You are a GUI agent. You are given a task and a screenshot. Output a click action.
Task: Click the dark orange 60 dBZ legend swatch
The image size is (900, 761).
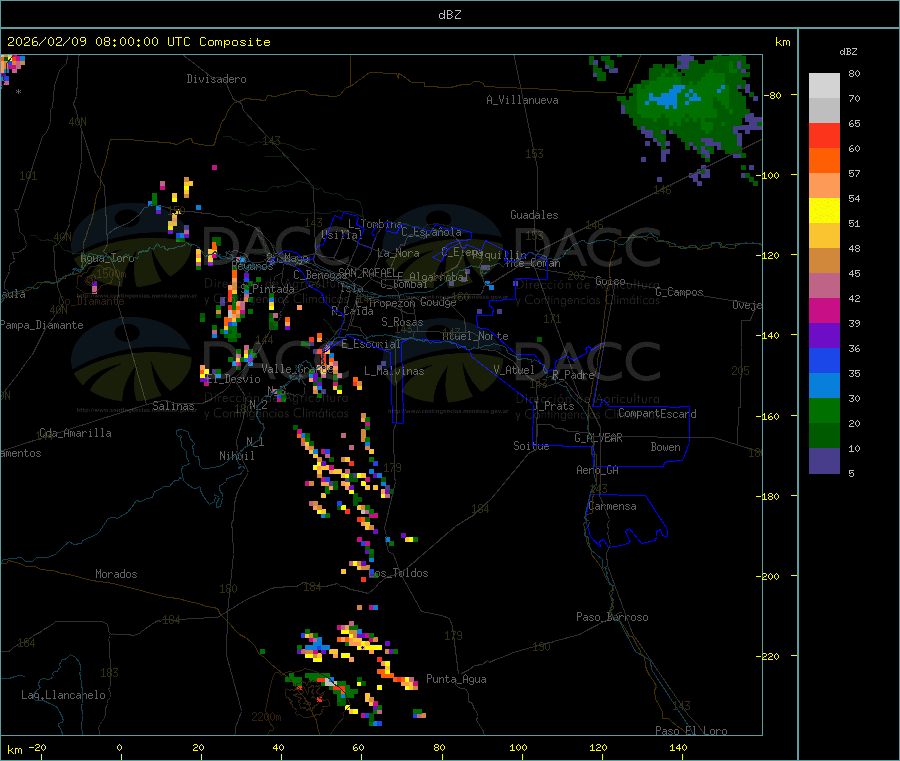tap(824, 161)
